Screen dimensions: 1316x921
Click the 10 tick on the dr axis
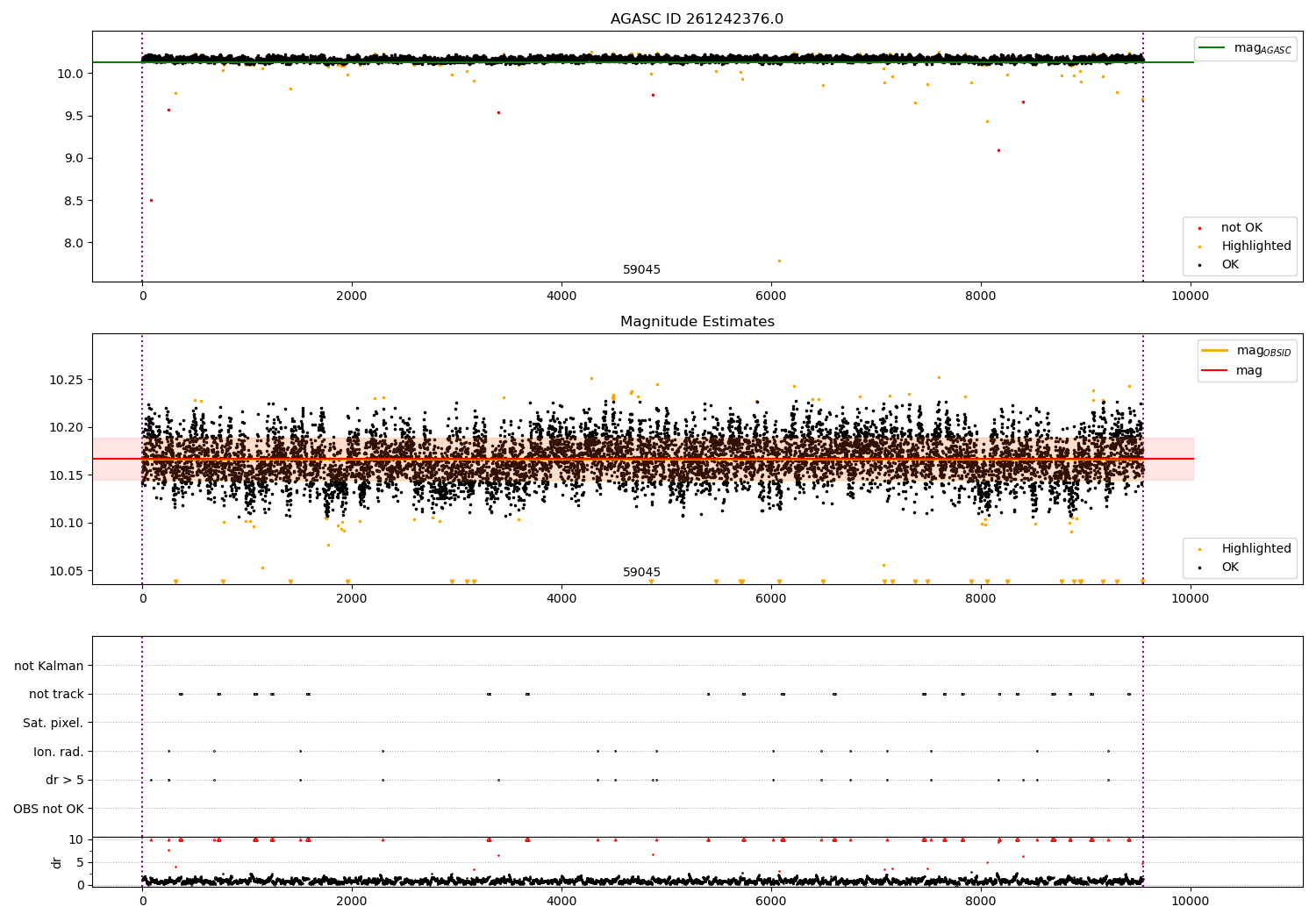pyautogui.click(x=76, y=840)
